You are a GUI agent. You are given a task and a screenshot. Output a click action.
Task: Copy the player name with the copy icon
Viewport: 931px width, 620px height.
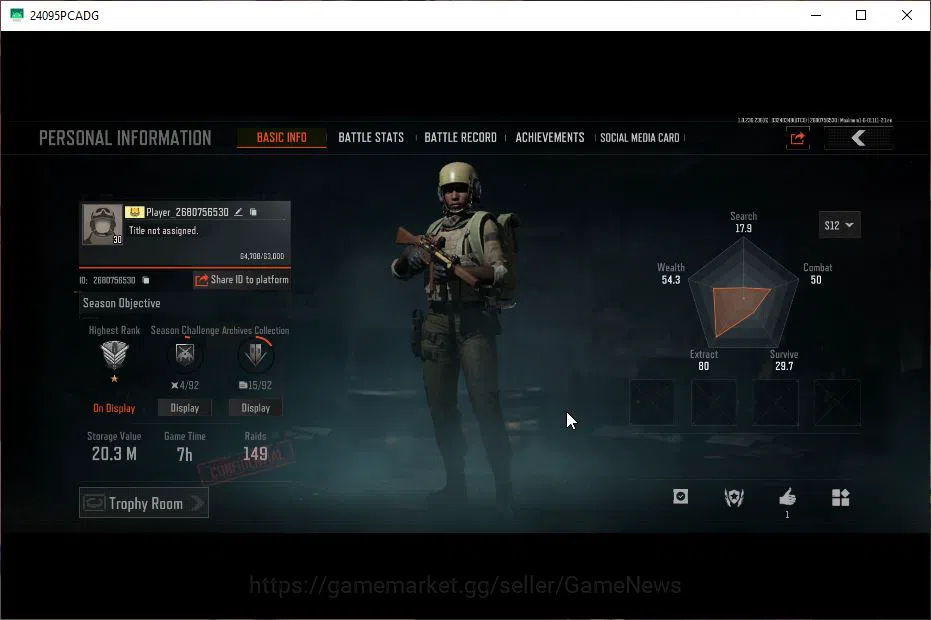(254, 212)
